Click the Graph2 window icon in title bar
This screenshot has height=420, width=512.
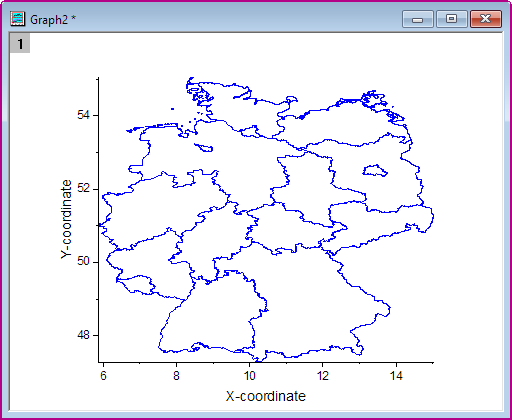[x=17, y=19]
